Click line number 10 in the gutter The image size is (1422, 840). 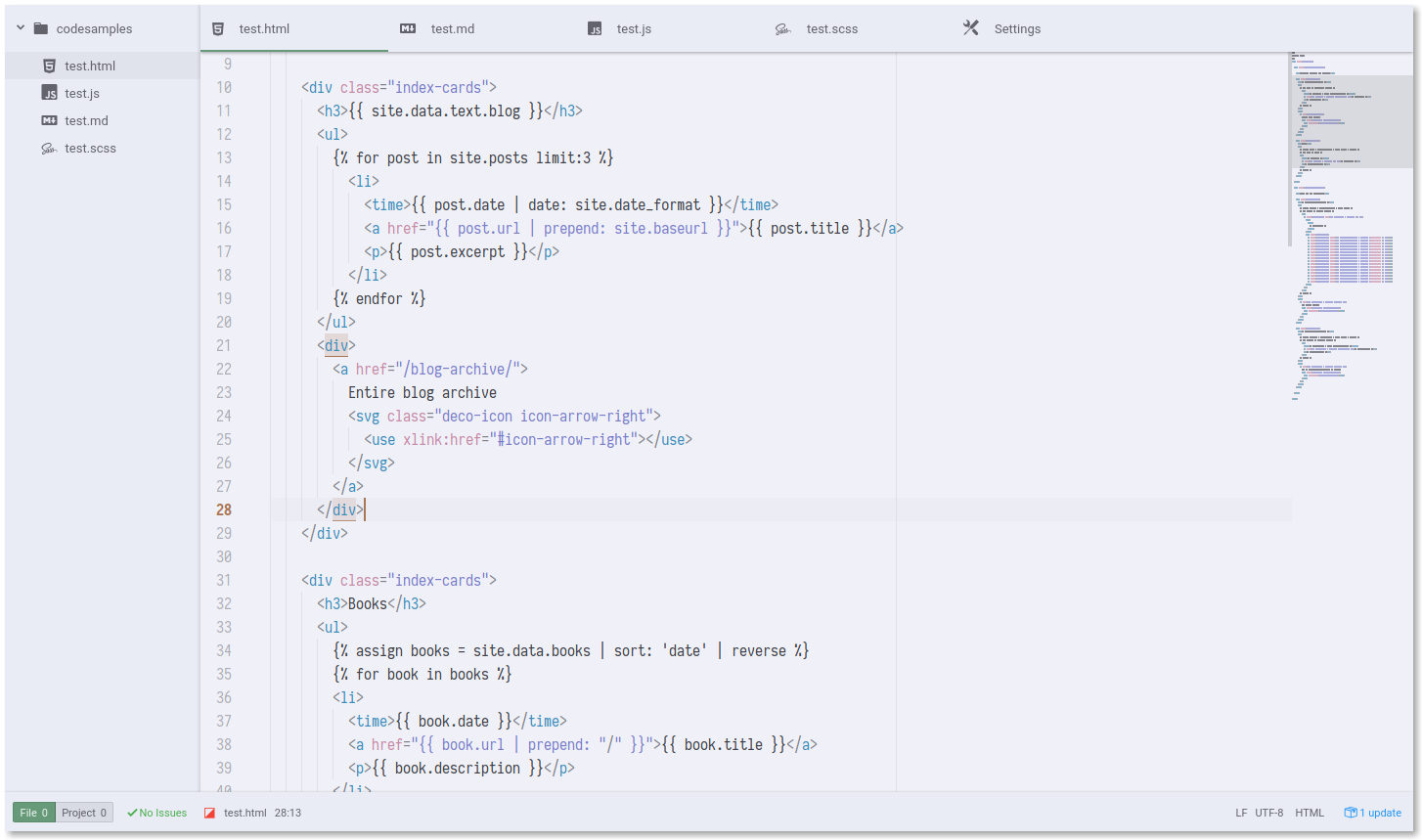224,87
